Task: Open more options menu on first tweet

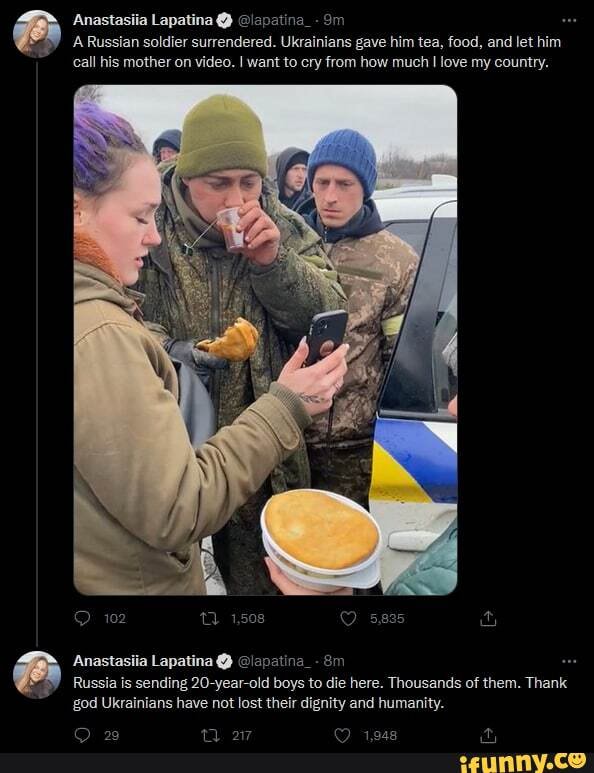Action: pyautogui.click(x=569, y=20)
